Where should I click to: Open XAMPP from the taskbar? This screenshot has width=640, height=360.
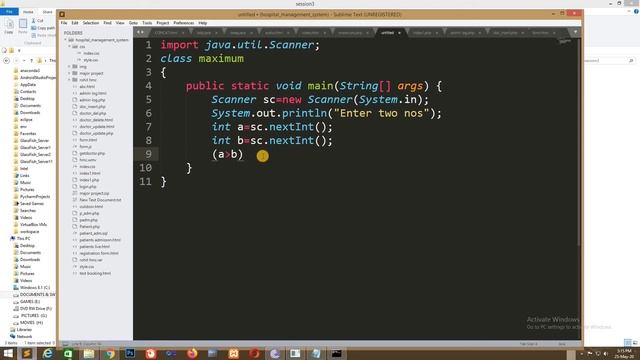pos(233,353)
